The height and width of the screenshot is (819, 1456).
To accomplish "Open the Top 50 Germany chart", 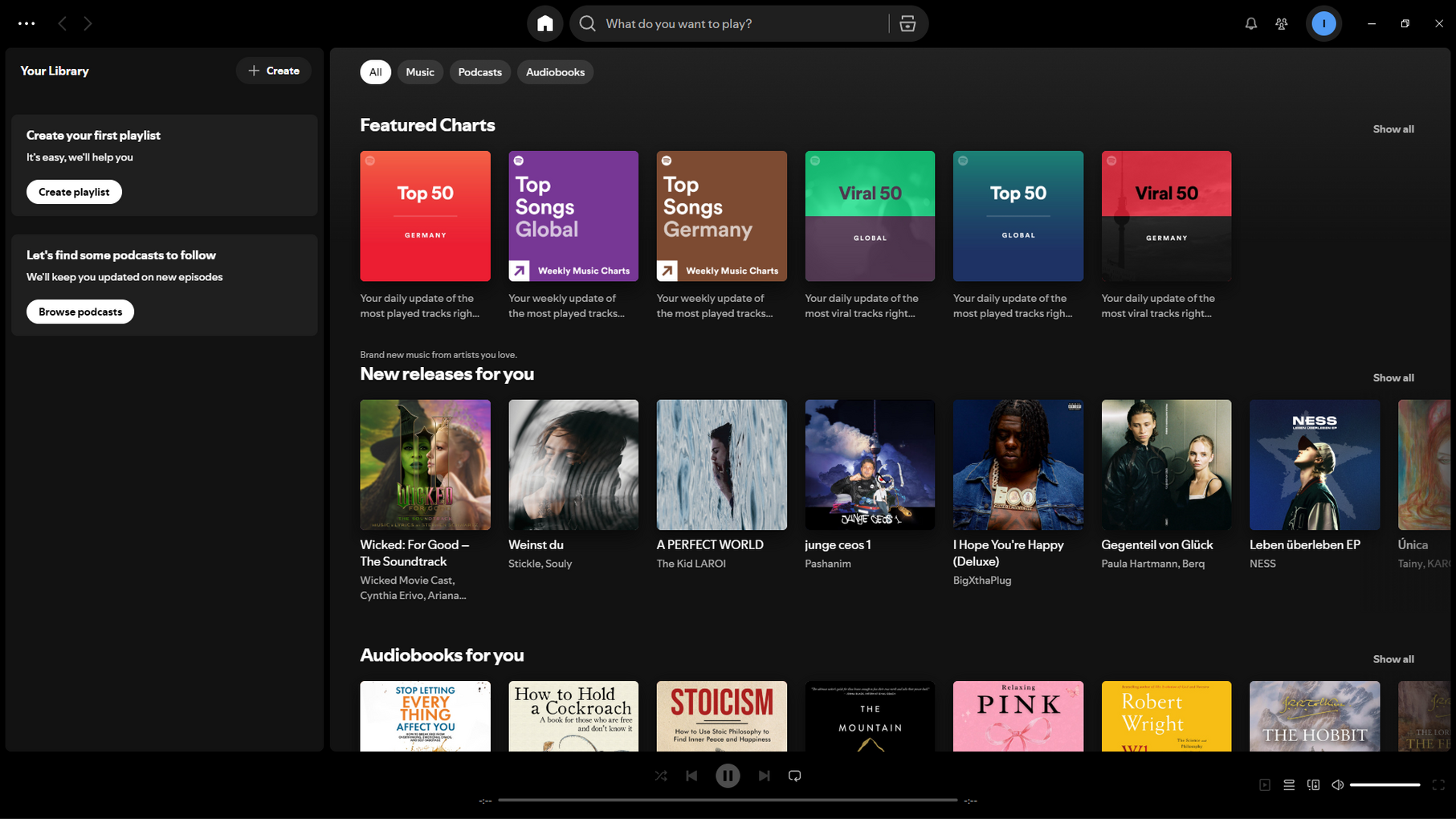I will [425, 216].
